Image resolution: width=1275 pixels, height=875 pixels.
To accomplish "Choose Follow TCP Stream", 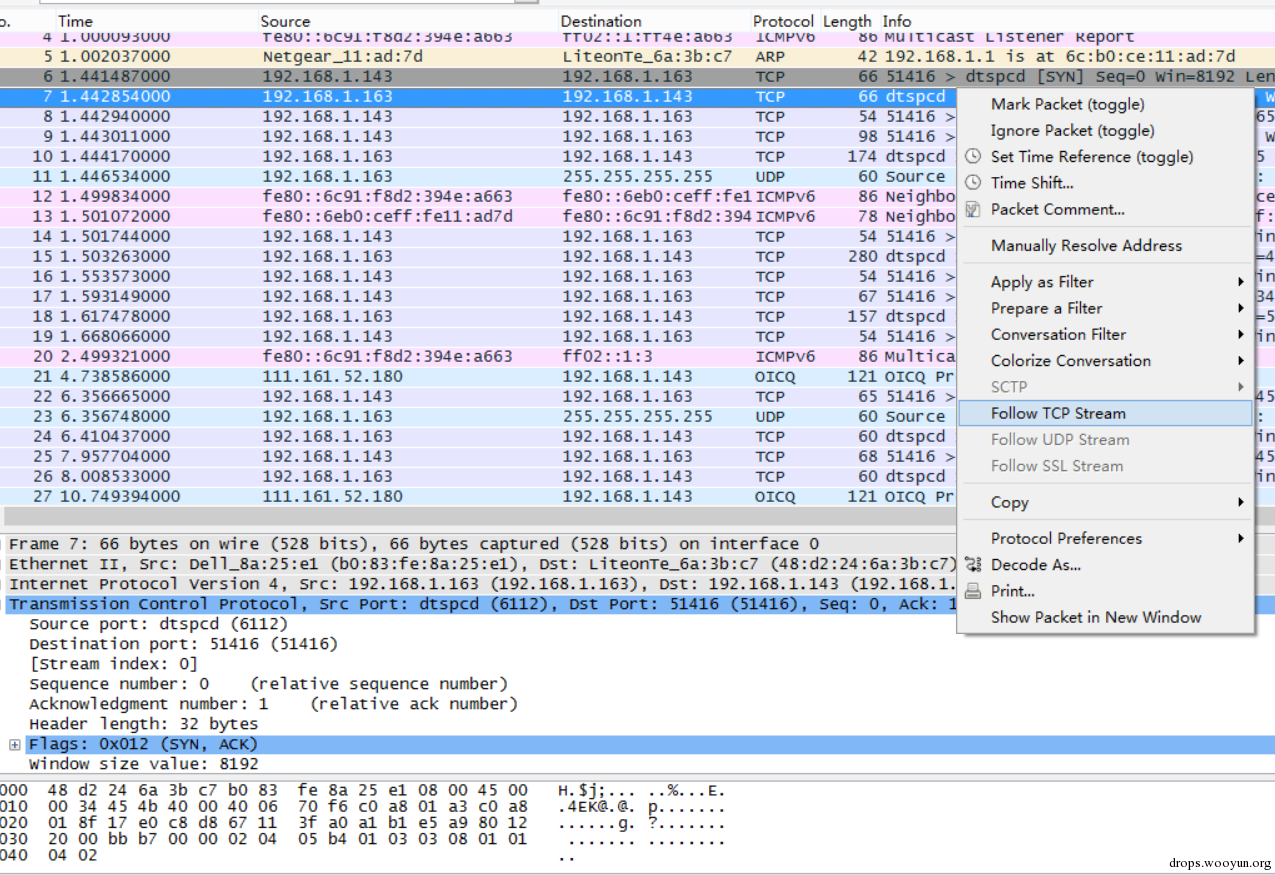I will click(1058, 413).
